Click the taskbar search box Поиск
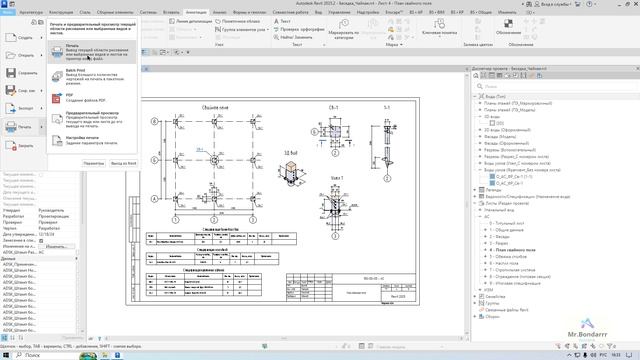The image size is (640, 360). (46, 356)
